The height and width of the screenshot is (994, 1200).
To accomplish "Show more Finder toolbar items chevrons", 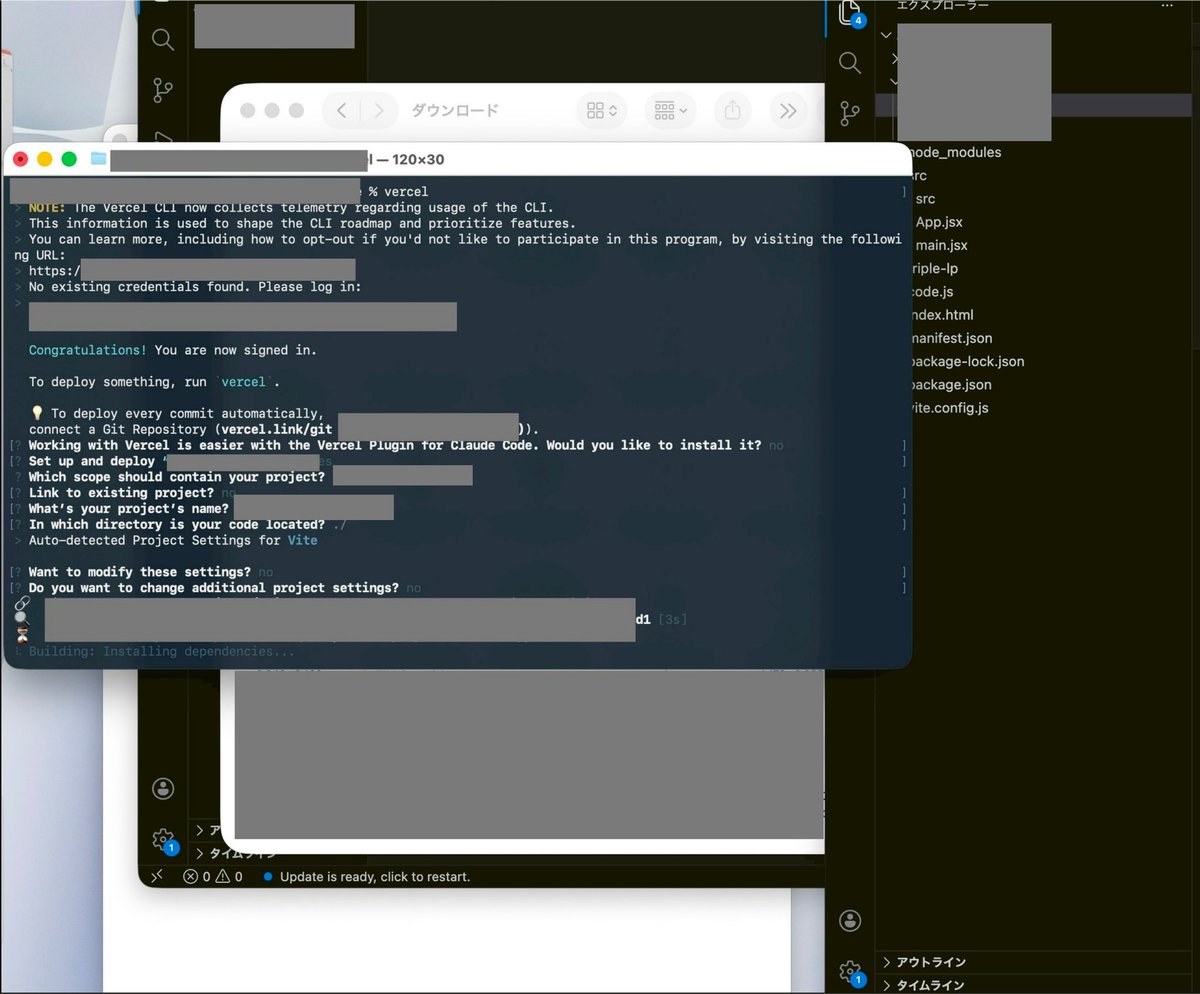I will click(x=788, y=110).
